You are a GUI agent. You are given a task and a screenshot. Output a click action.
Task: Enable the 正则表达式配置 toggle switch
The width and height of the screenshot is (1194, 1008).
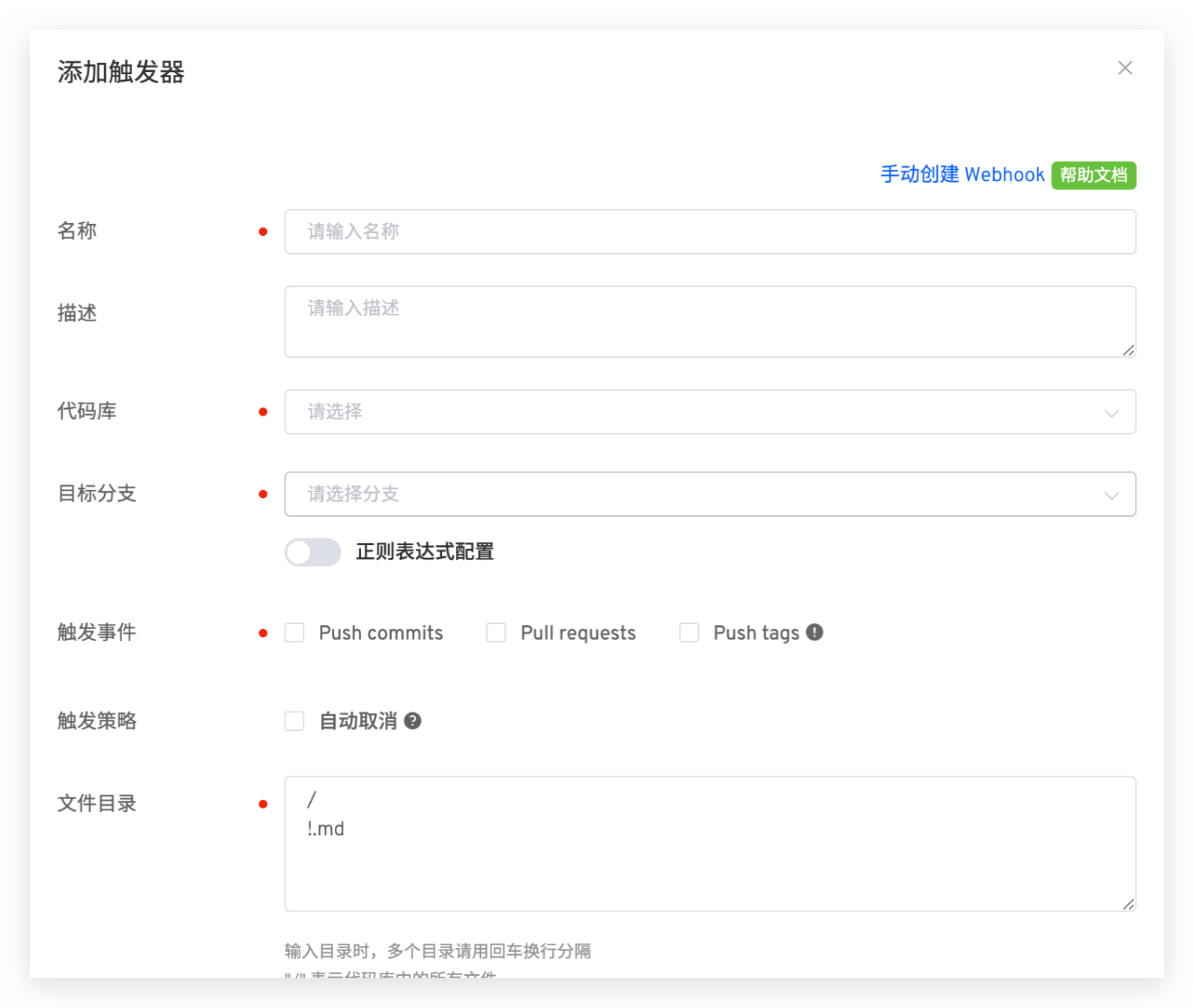pos(312,553)
